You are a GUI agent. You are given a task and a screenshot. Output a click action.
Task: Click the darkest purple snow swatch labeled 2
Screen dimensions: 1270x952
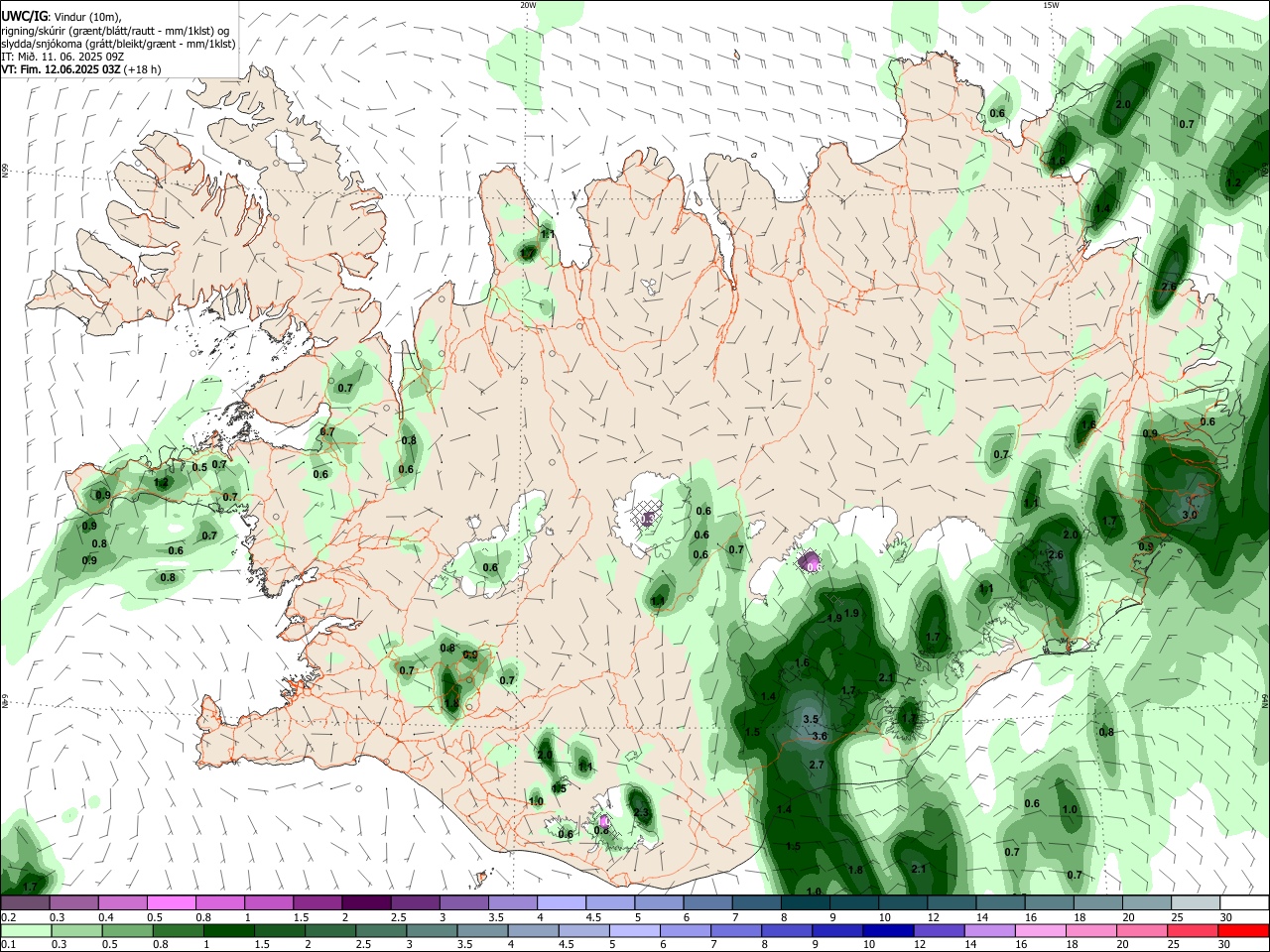[364, 903]
